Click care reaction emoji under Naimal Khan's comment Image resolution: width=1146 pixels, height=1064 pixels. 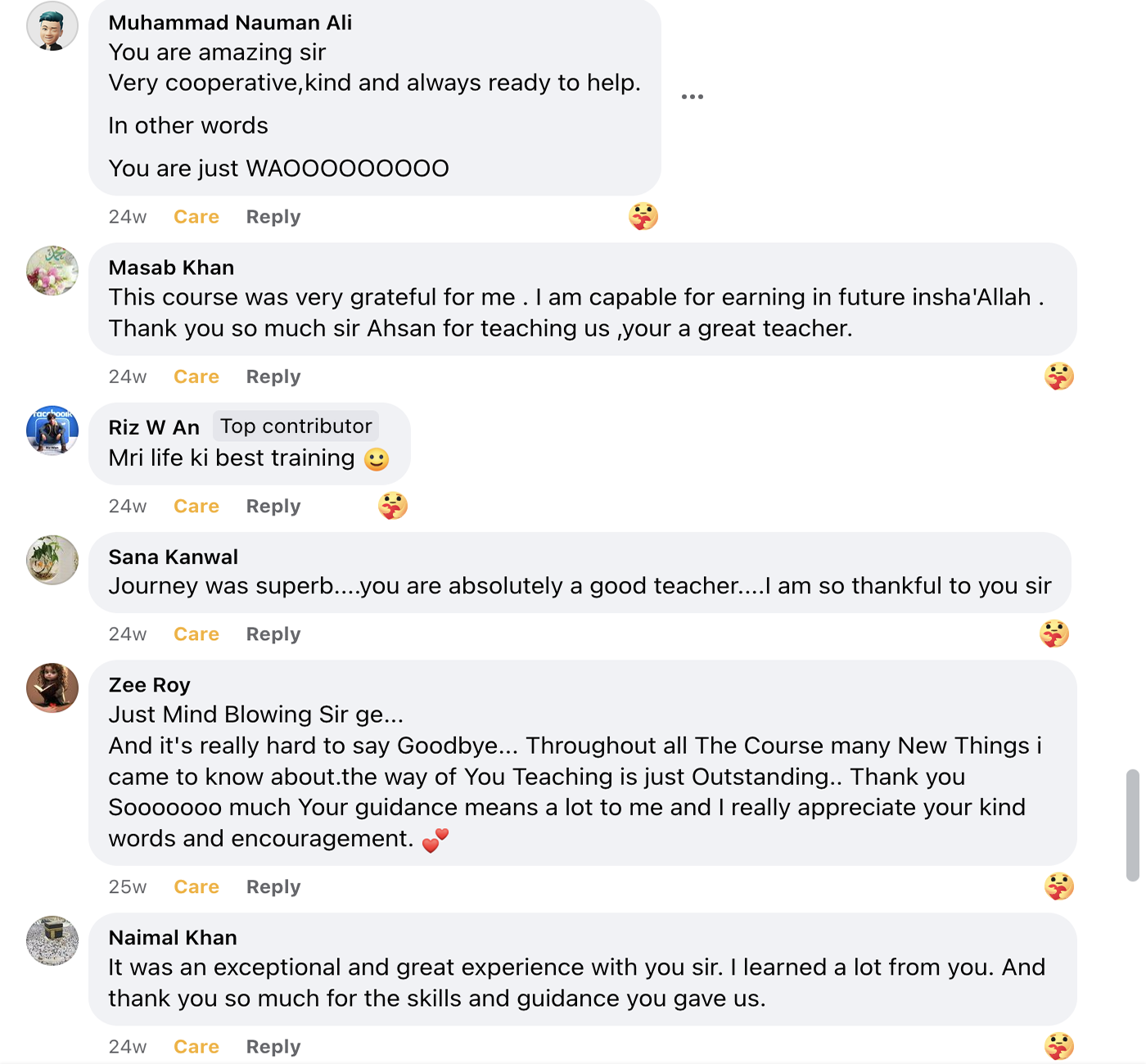(1058, 1046)
